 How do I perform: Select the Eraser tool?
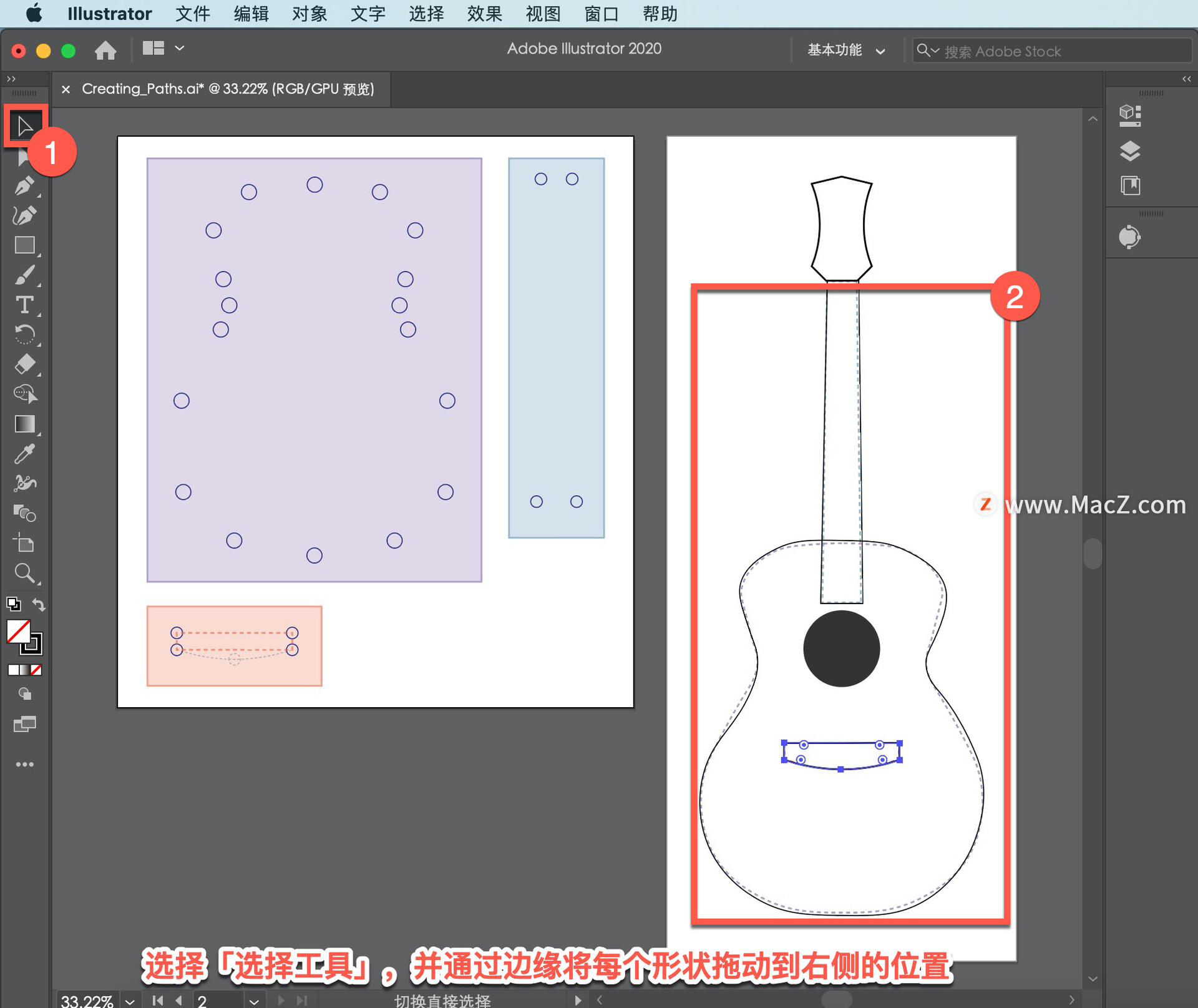coord(24,364)
